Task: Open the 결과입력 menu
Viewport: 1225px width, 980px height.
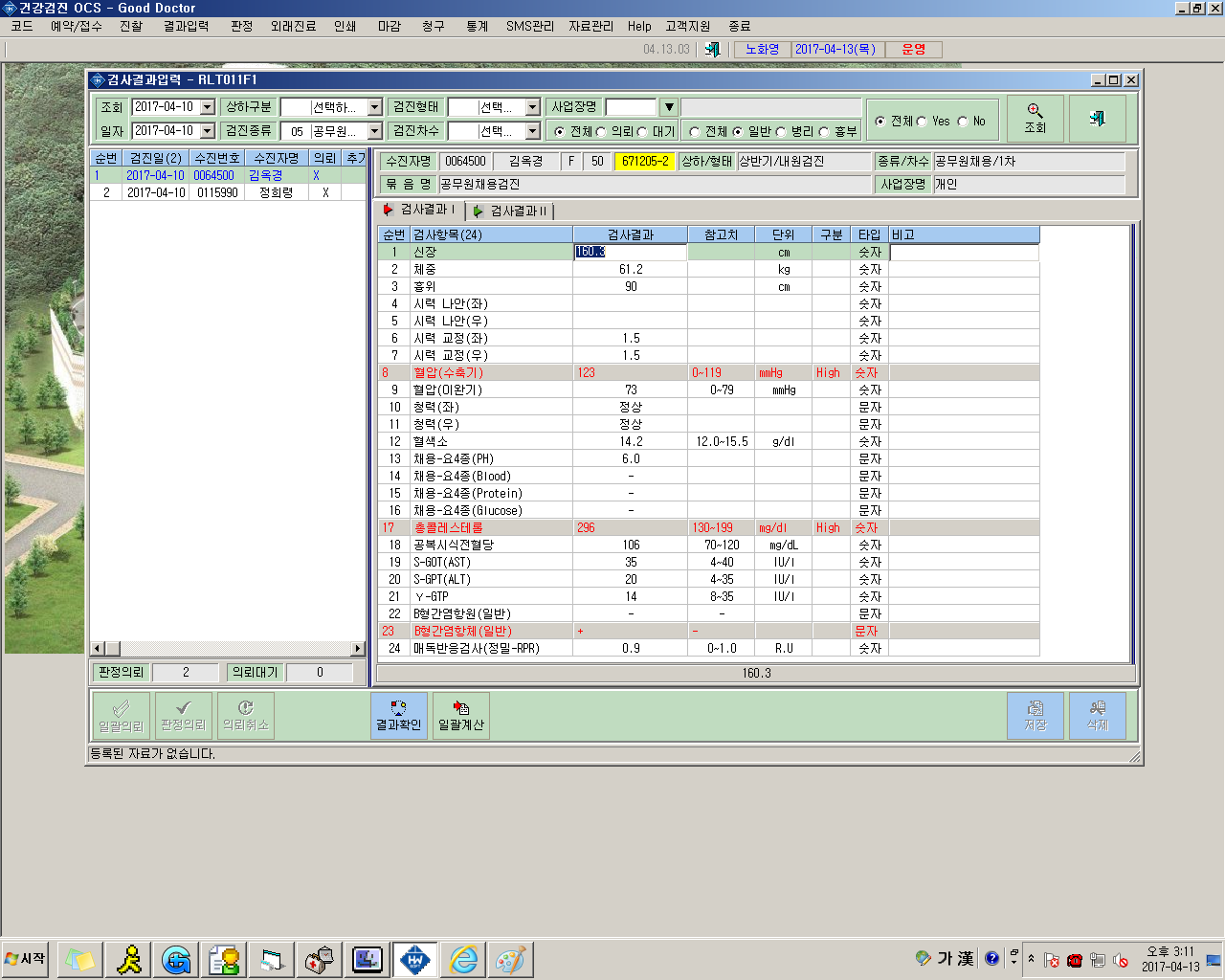Action: tap(186, 26)
